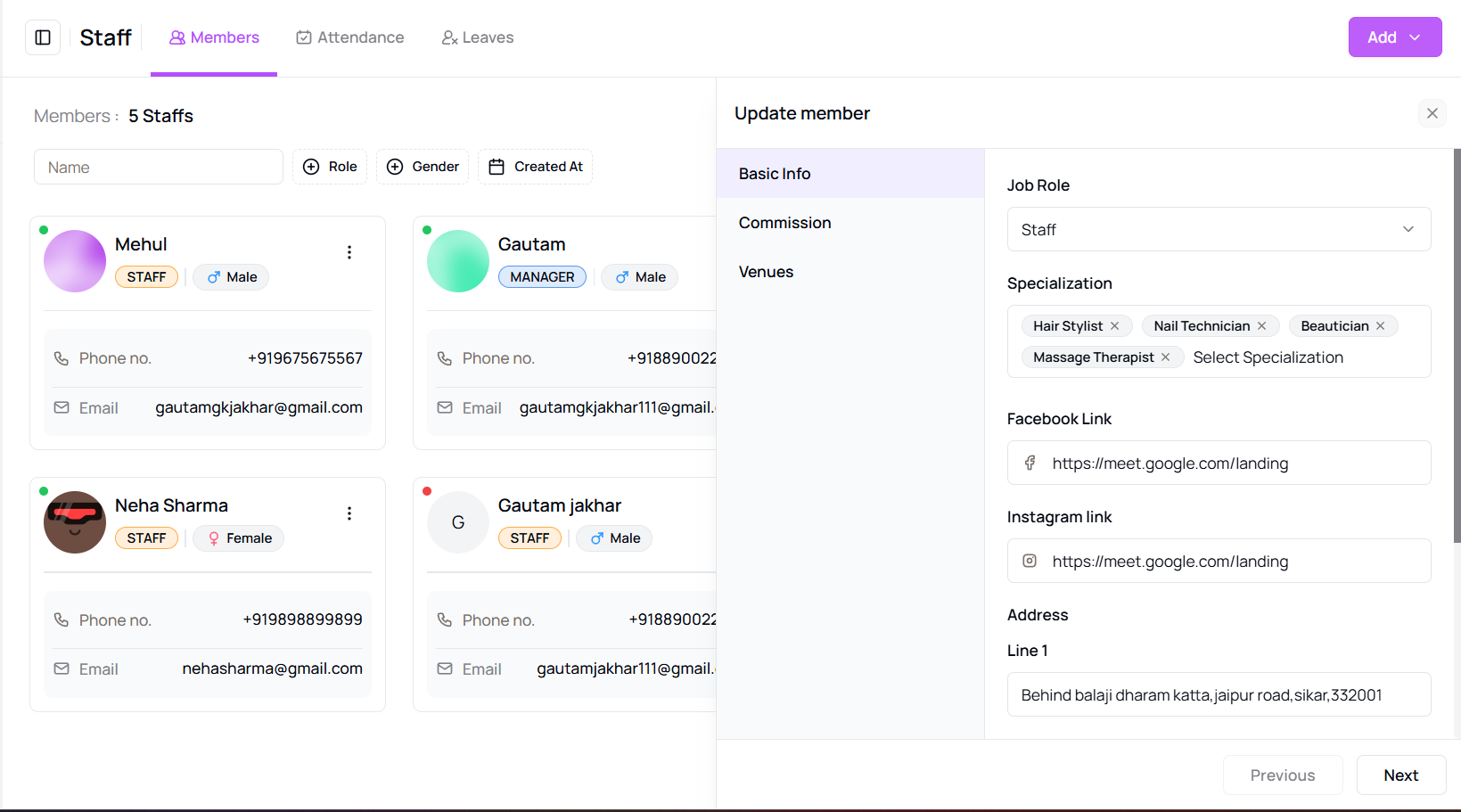
Task: Click the Name search field
Action: [x=159, y=168]
